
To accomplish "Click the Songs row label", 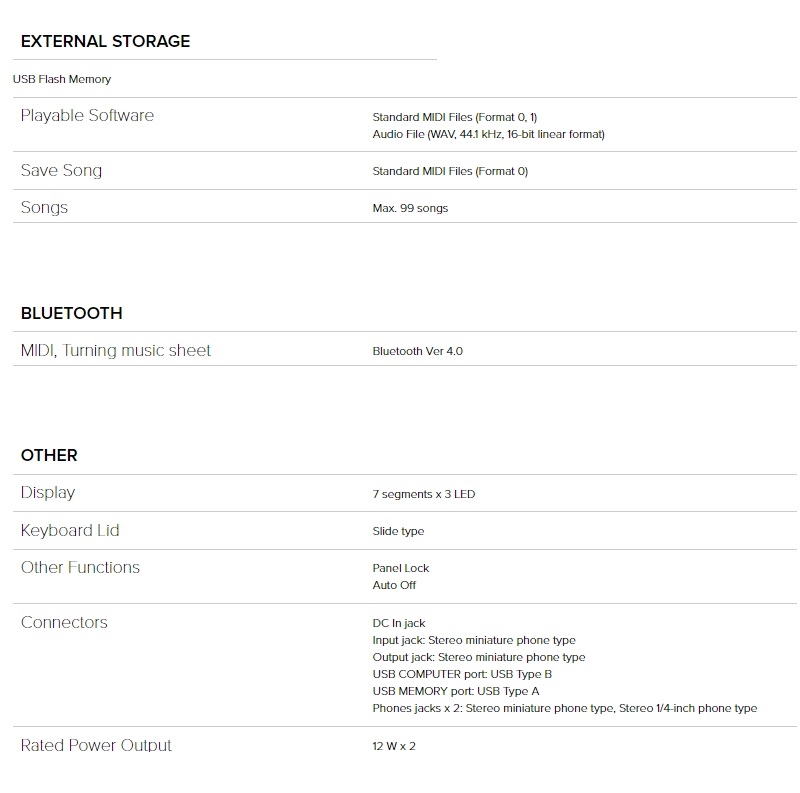I will 44,207.
